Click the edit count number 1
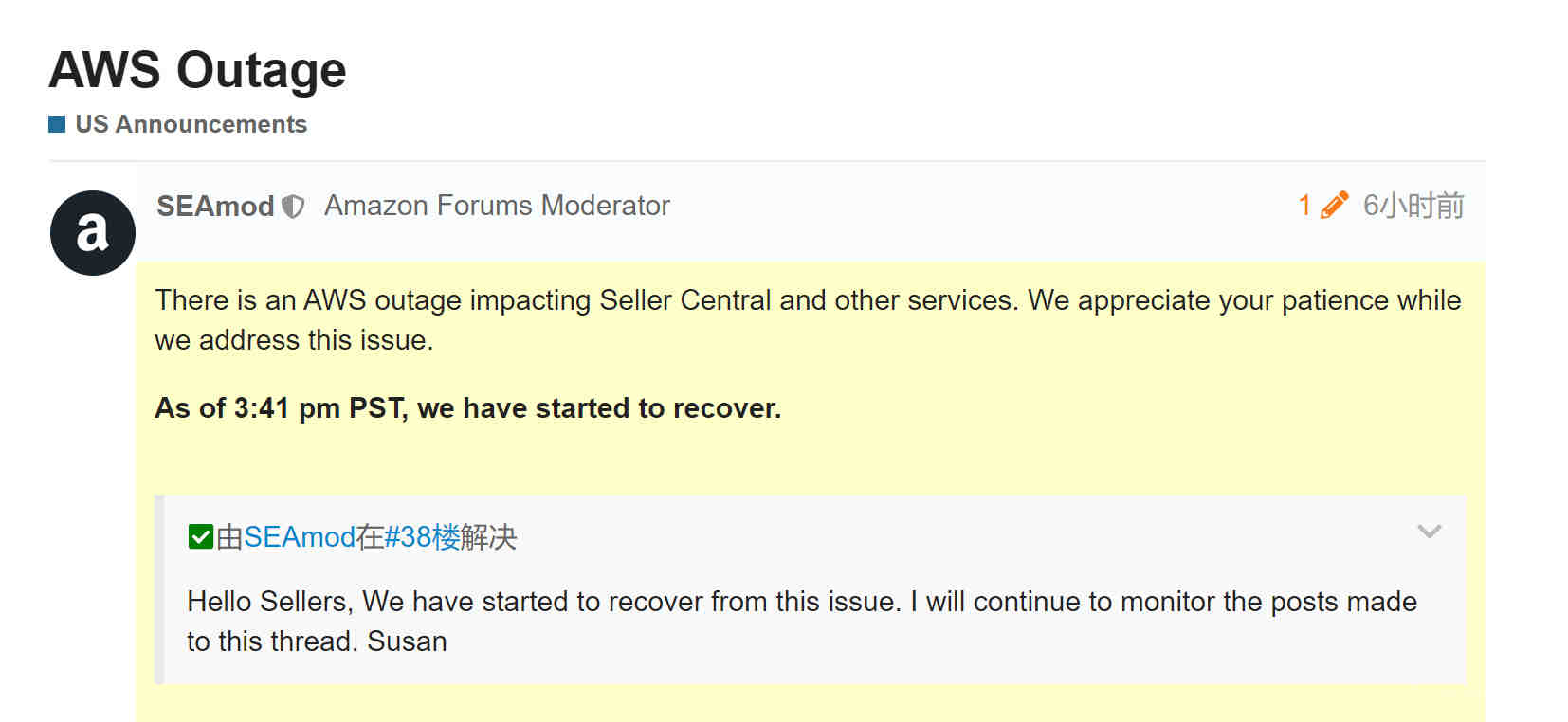The image size is (1568, 722). tap(1304, 206)
